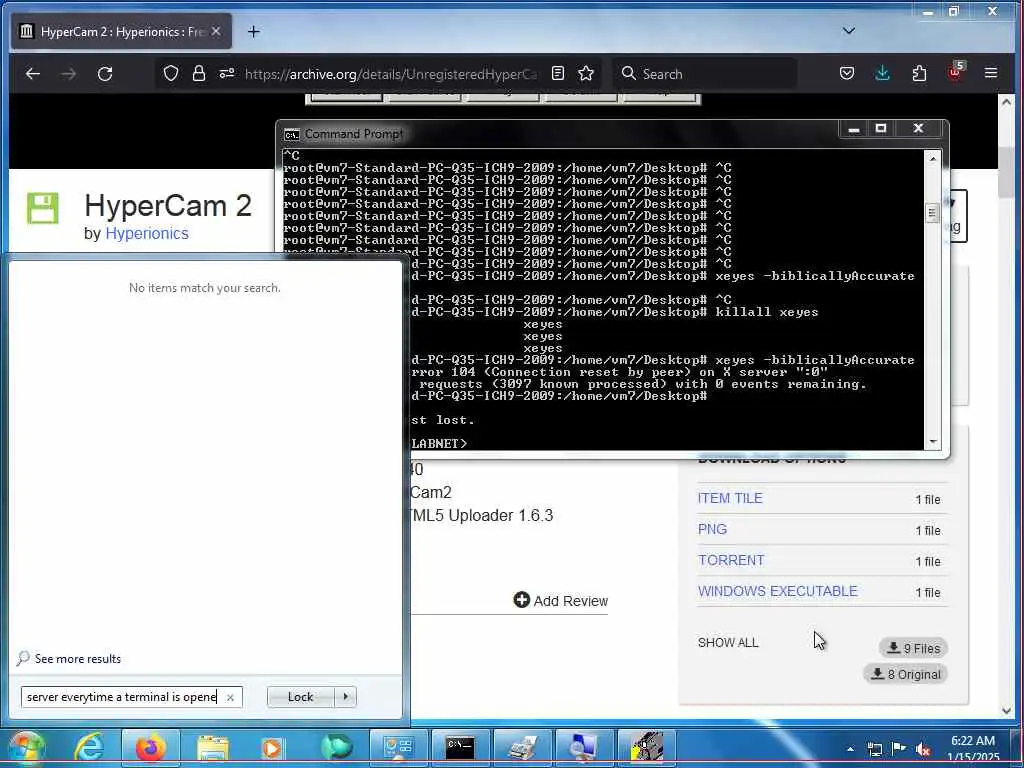The width and height of the screenshot is (1024, 768).
Task: Click the muted volume tray icon
Action: tap(923, 749)
